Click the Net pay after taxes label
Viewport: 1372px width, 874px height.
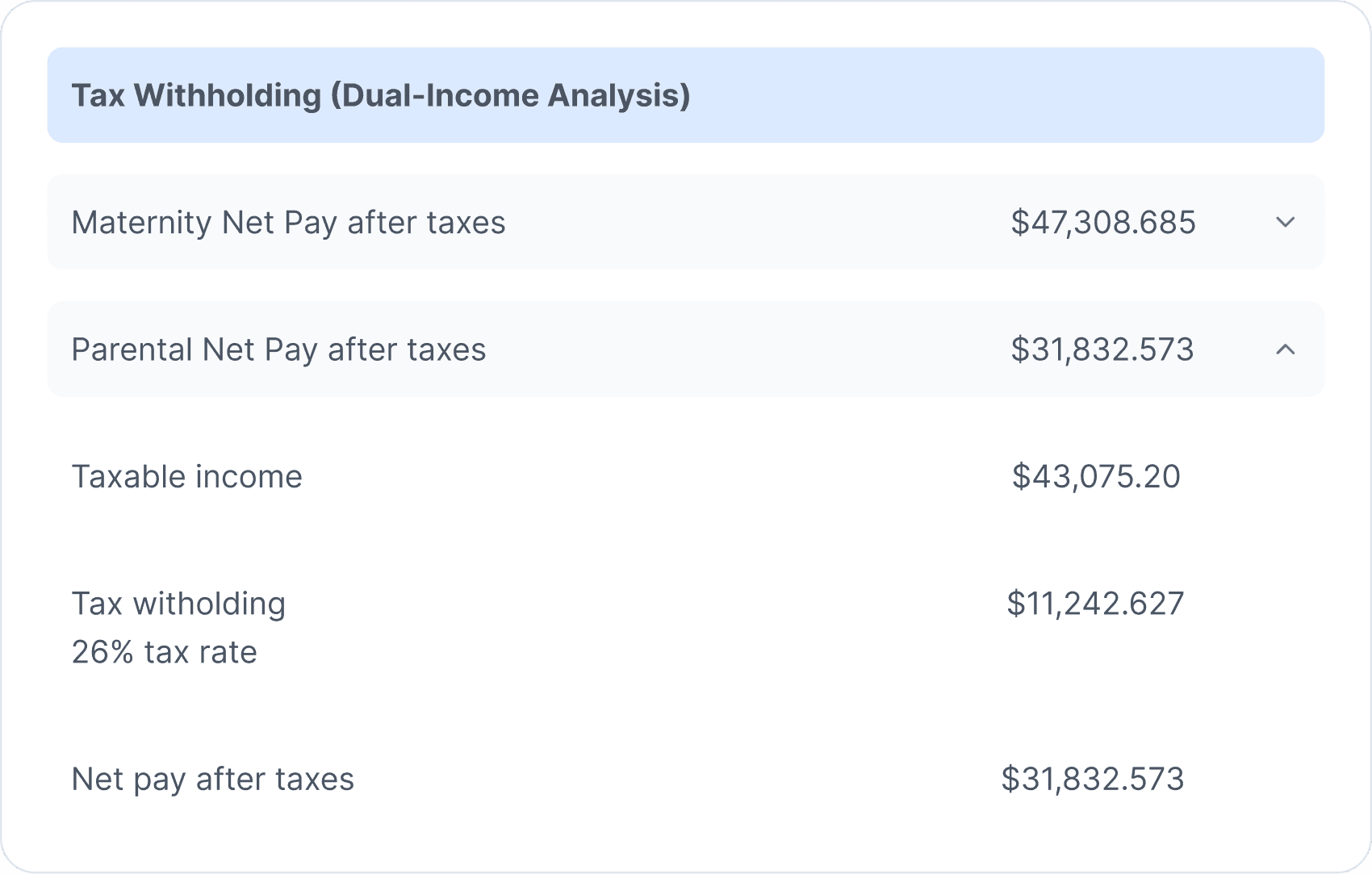click(212, 779)
